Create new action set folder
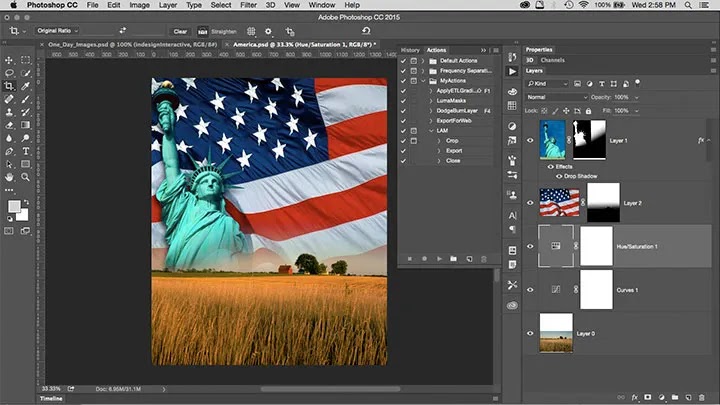 pyautogui.click(x=454, y=259)
